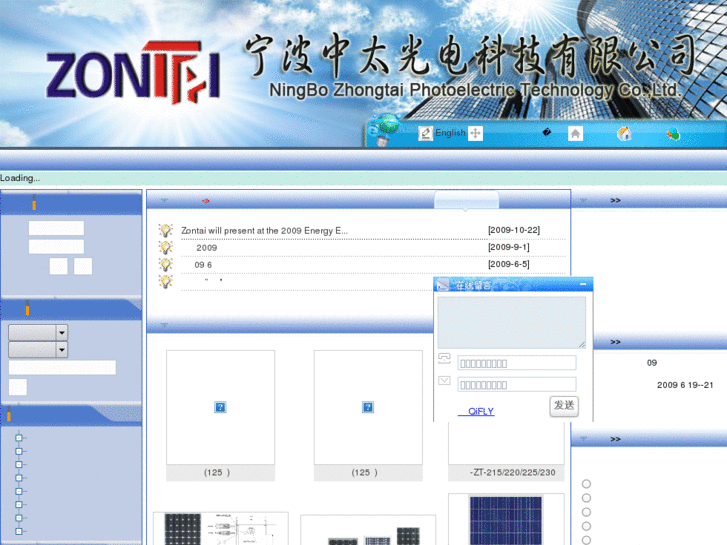This screenshot has width=727, height=545.
Task: Select the second radio option in poll
Action: (587, 498)
